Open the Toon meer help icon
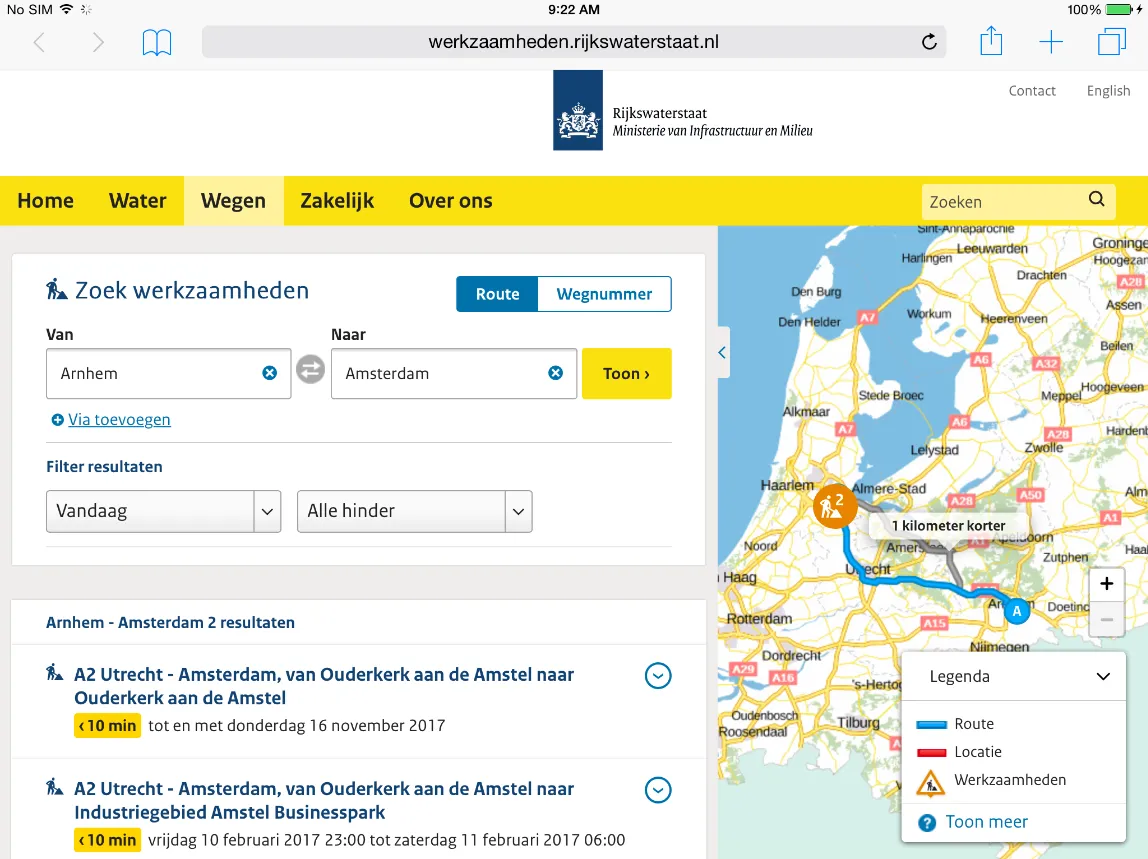Screen dimensions: 1148x859 coord(928,822)
